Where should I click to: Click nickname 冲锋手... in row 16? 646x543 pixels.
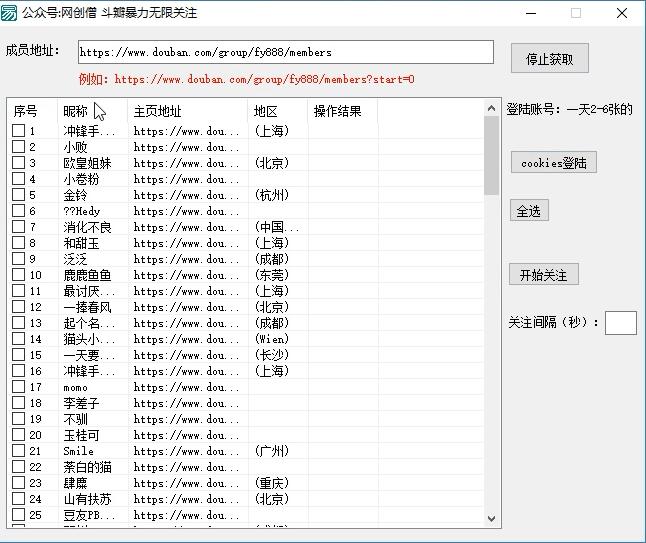click(x=89, y=371)
